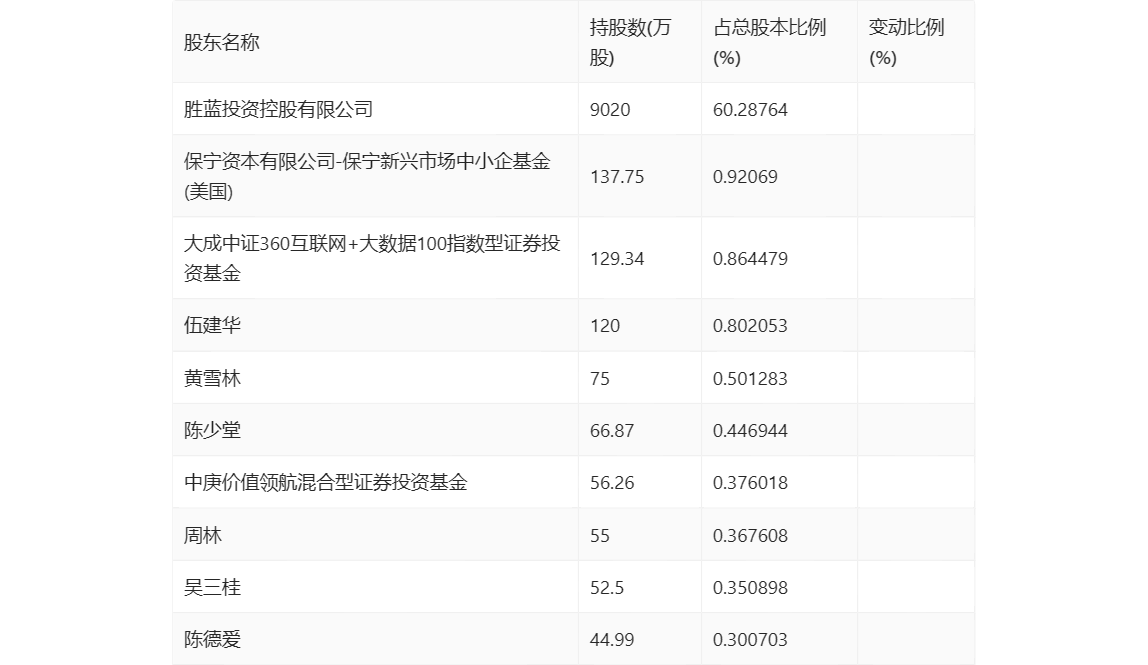Click the 44.99 shares value
This screenshot has width=1148, height=665.
pos(612,640)
